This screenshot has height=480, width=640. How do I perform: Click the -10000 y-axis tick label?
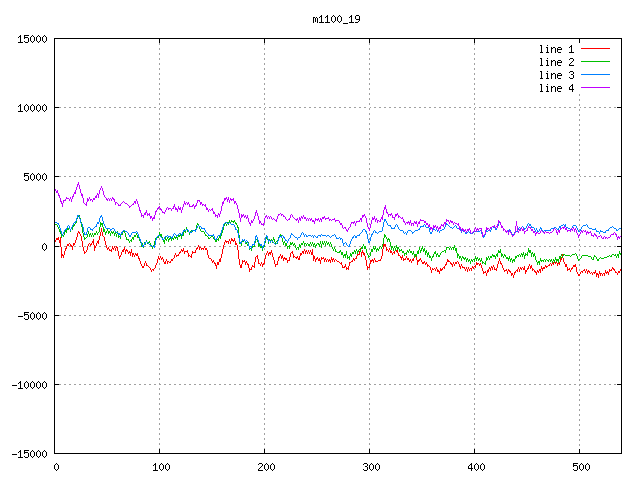(29, 384)
